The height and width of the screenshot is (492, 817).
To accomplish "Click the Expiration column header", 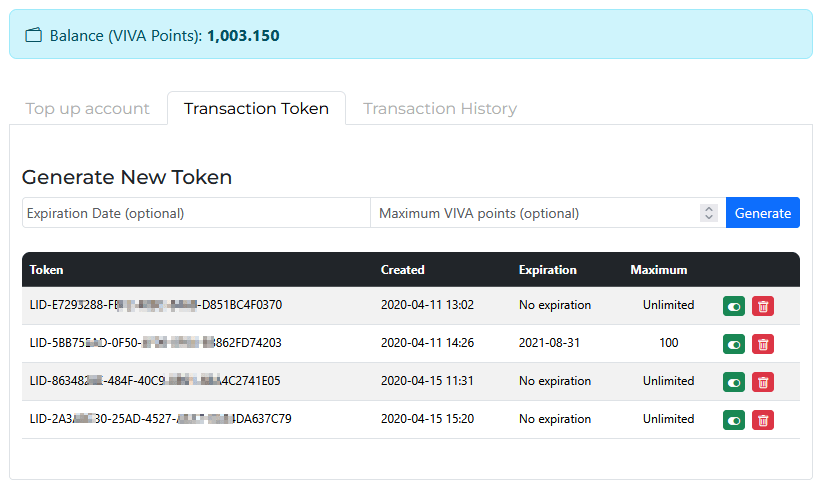I will [548, 270].
